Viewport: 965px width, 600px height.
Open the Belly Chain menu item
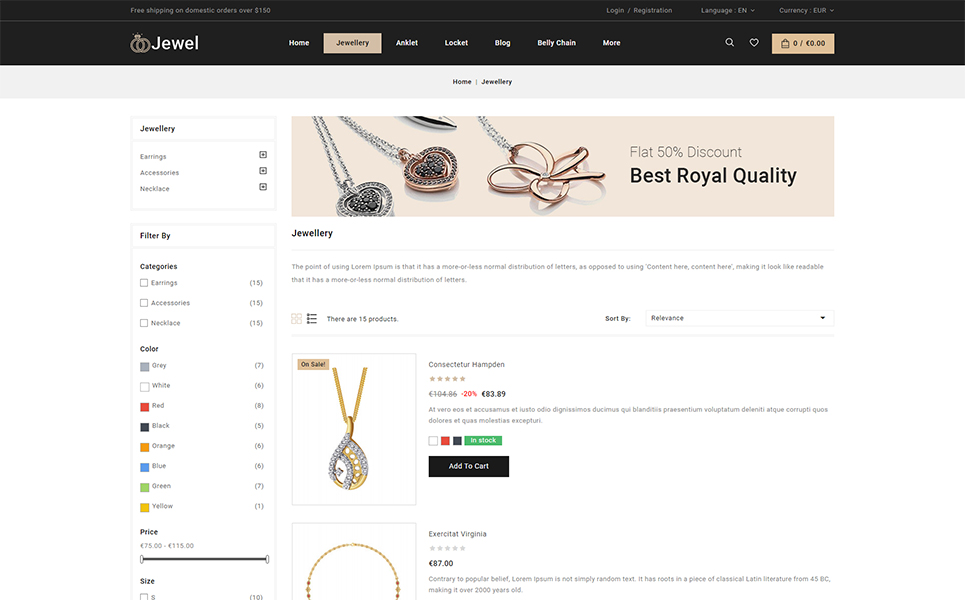click(x=556, y=43)
